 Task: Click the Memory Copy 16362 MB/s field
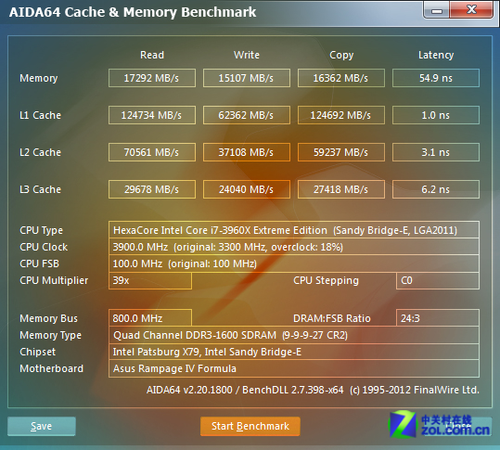tap(341, 78)
